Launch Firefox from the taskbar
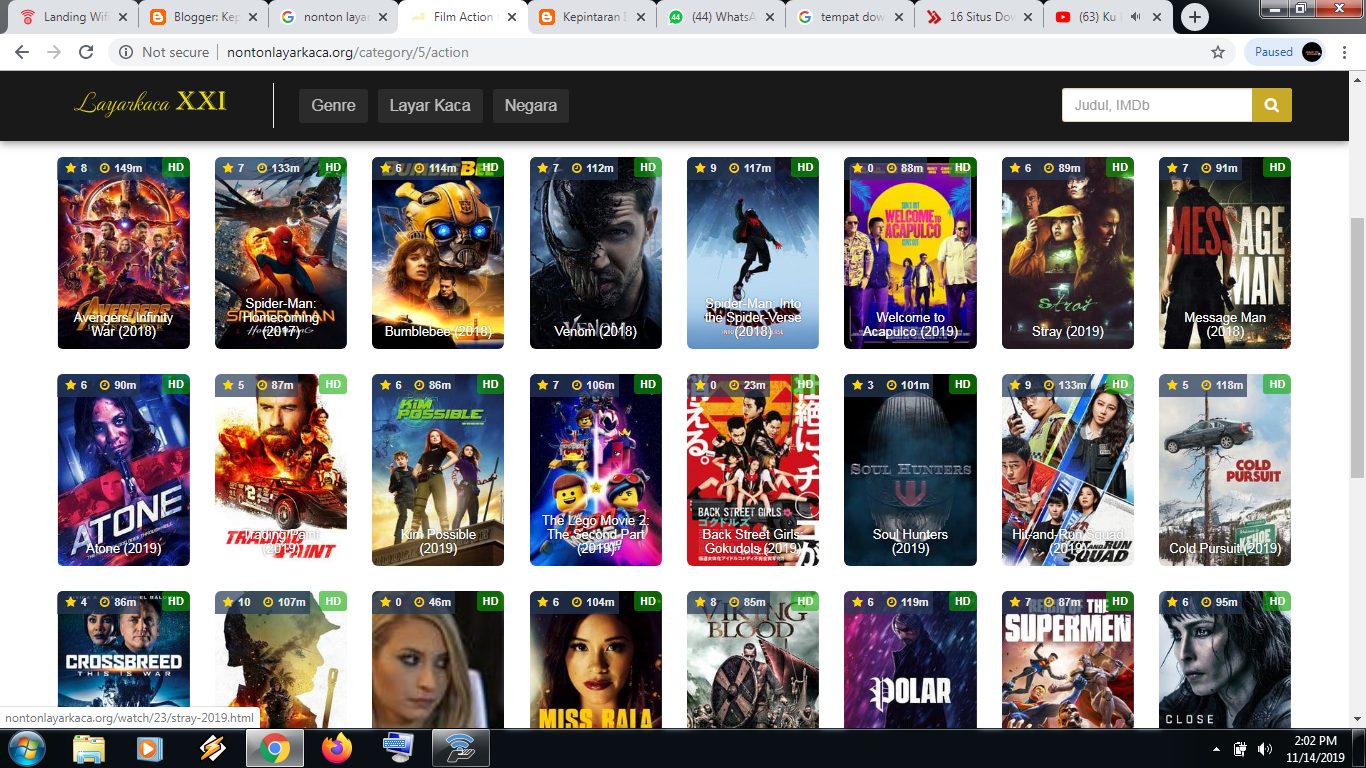This screenshot has width=1366, height=768. pos(337,748)
